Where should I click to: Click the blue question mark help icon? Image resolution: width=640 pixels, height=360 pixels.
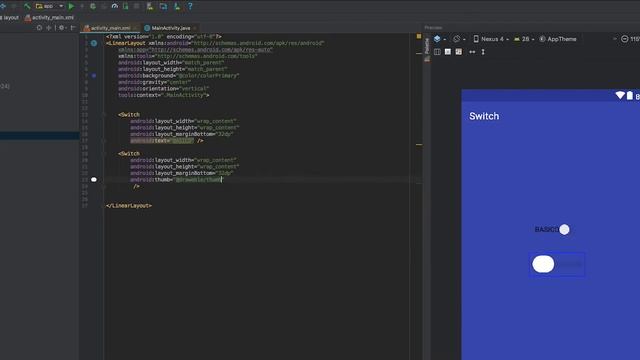tap(190, 6)
